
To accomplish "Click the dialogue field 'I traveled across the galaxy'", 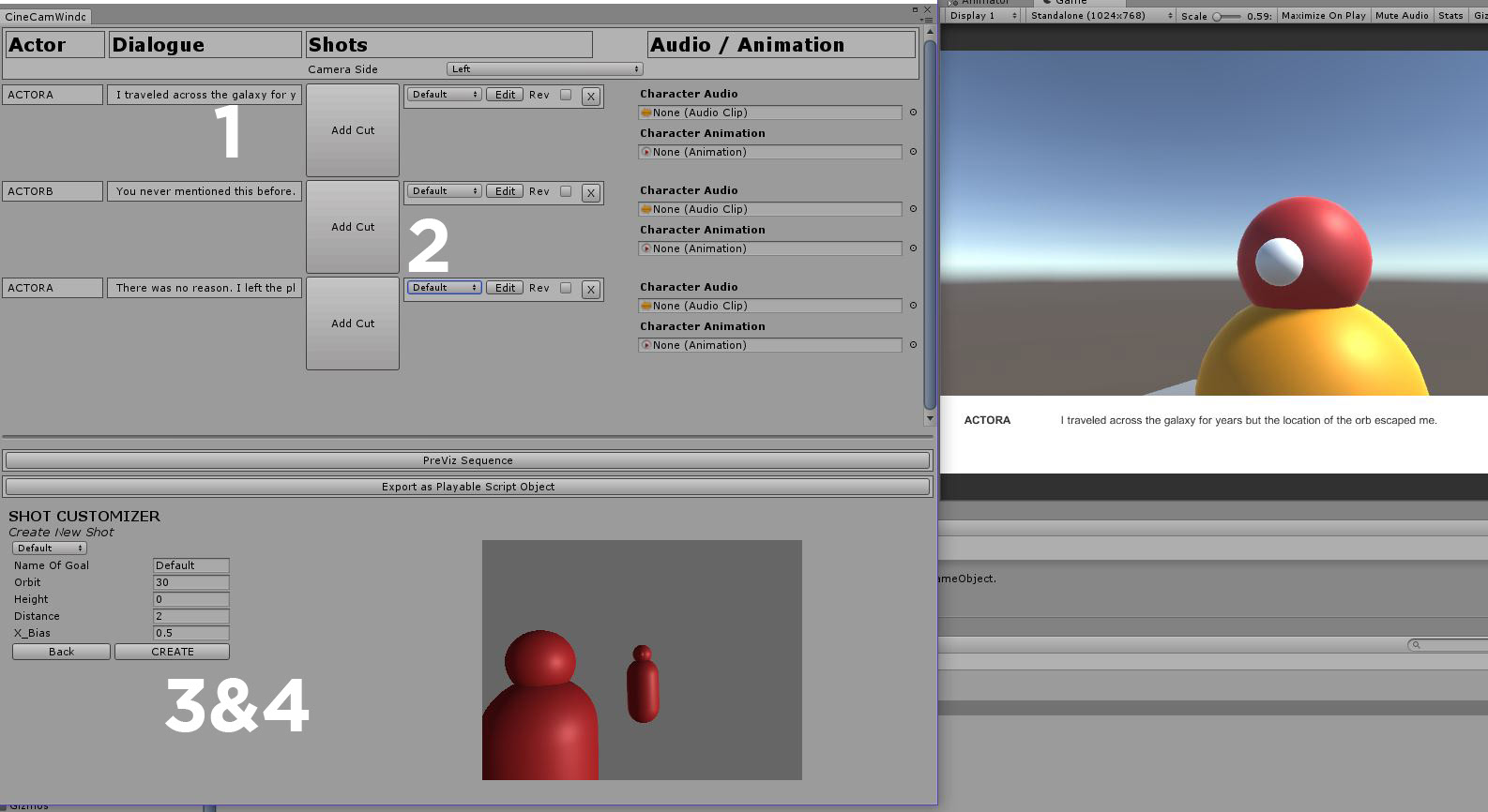I will 205,95.
